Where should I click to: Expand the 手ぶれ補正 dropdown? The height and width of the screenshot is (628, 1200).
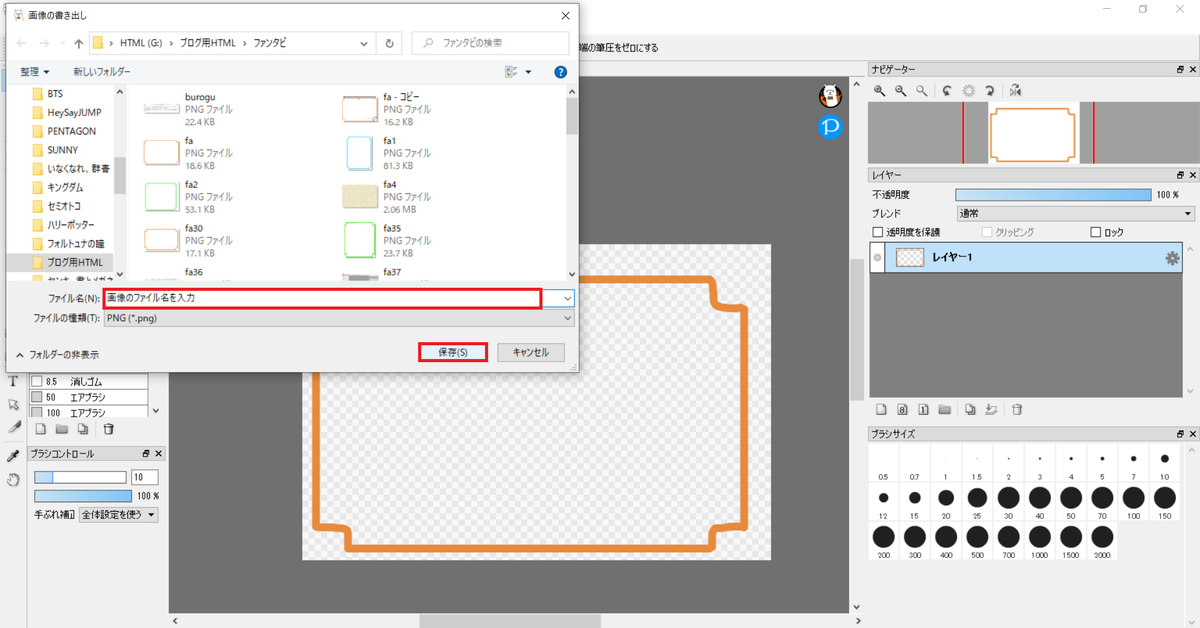(x=118, y=514)
